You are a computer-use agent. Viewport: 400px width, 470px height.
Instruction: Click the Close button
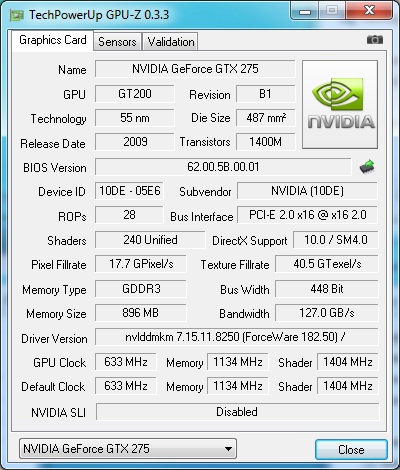click(351, 450)
